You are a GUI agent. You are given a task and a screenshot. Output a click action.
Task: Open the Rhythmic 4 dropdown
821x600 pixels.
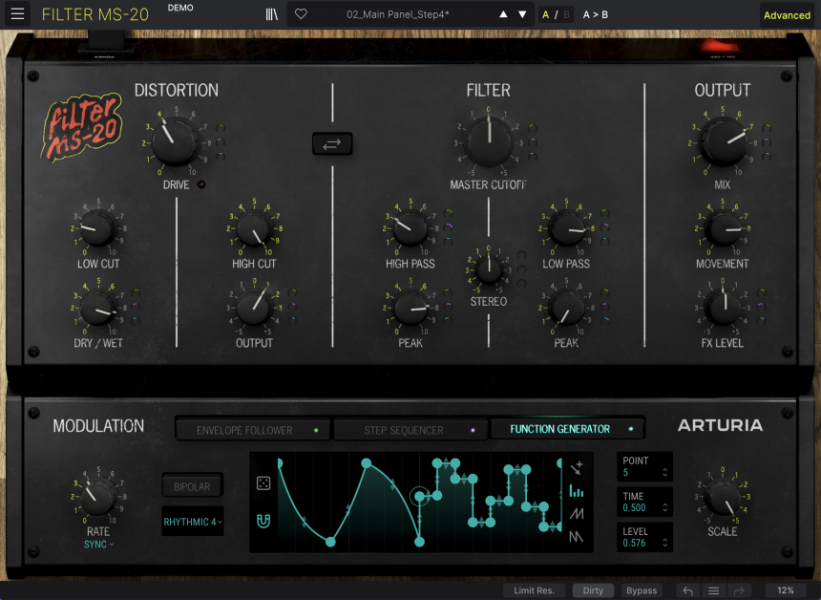tap(191, 521)
